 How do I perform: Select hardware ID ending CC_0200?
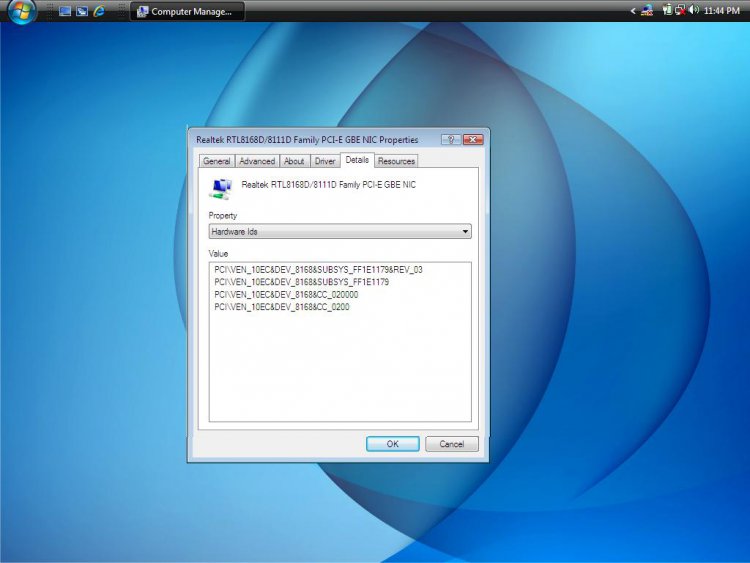[282, 307]
